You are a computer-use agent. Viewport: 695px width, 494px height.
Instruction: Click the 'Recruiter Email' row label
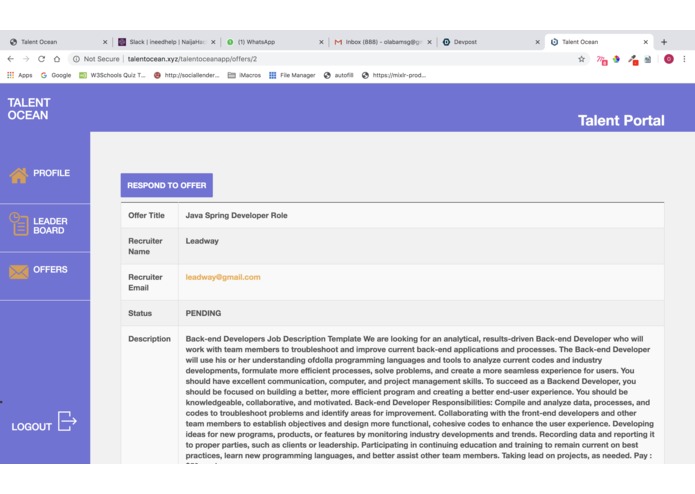[x=145, y=282]
